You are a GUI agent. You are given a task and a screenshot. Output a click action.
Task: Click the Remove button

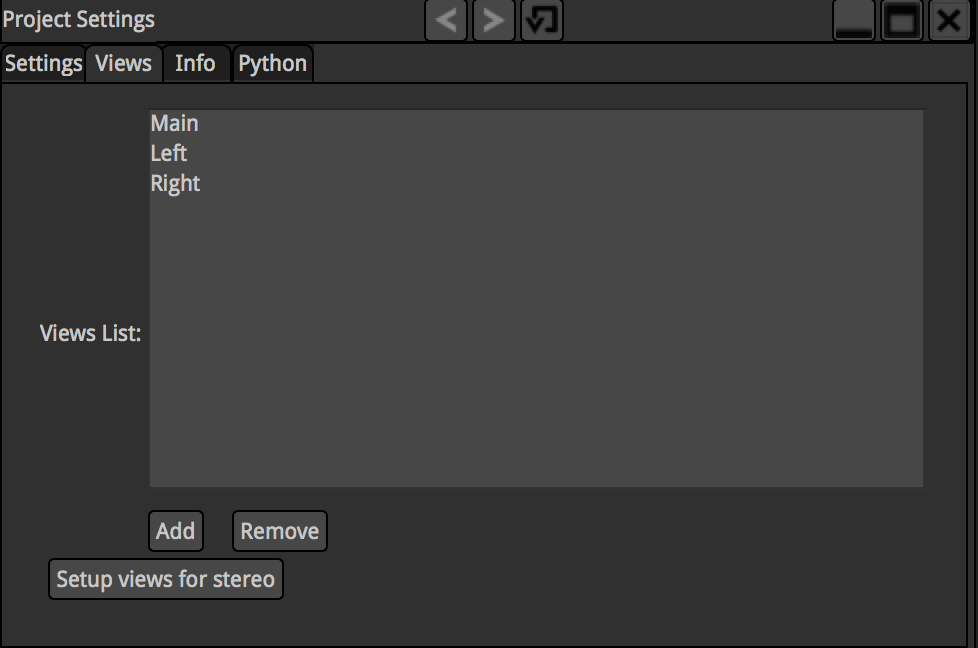point(280,531)
